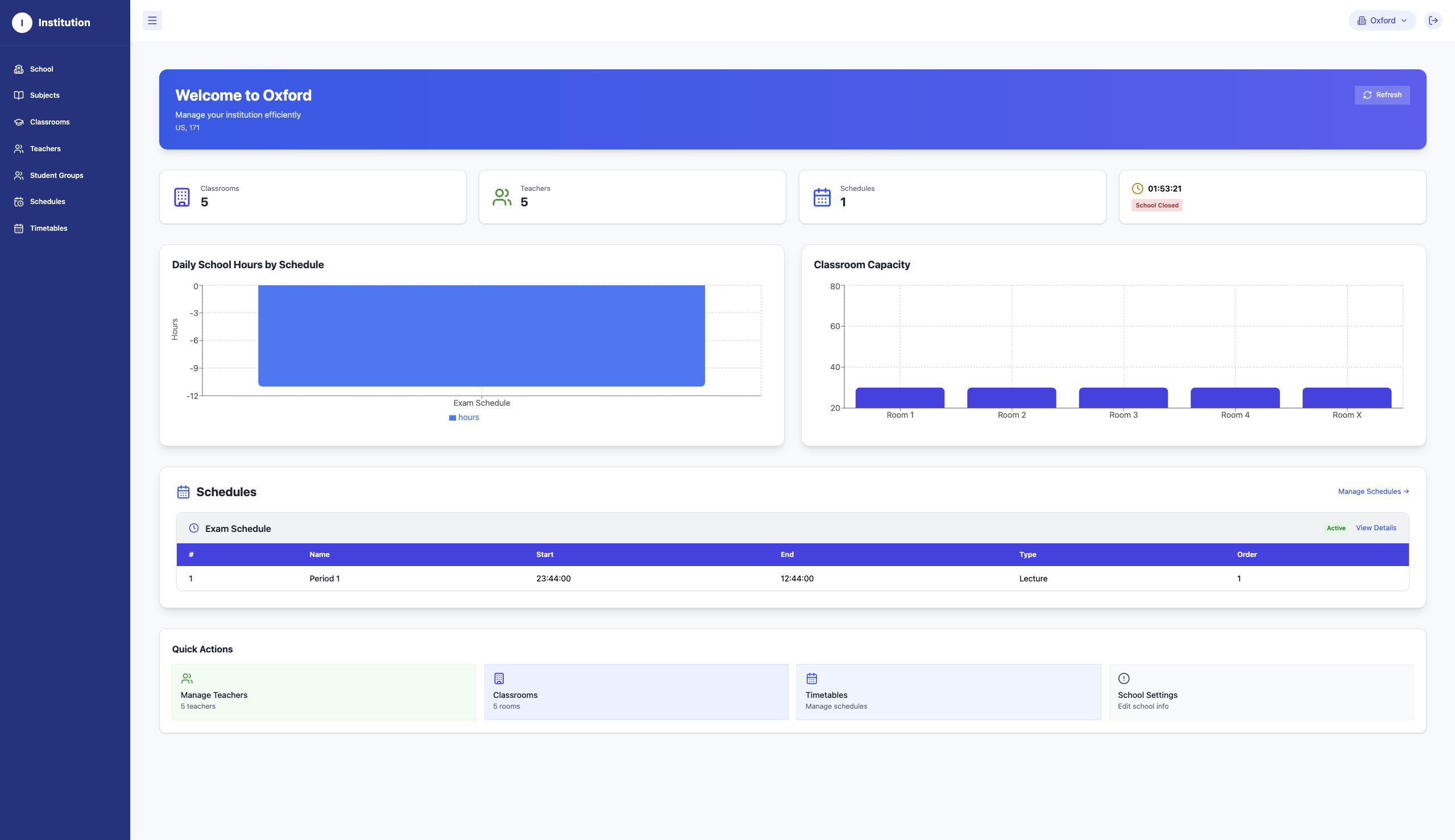Click the Institution logo circle

22,22
